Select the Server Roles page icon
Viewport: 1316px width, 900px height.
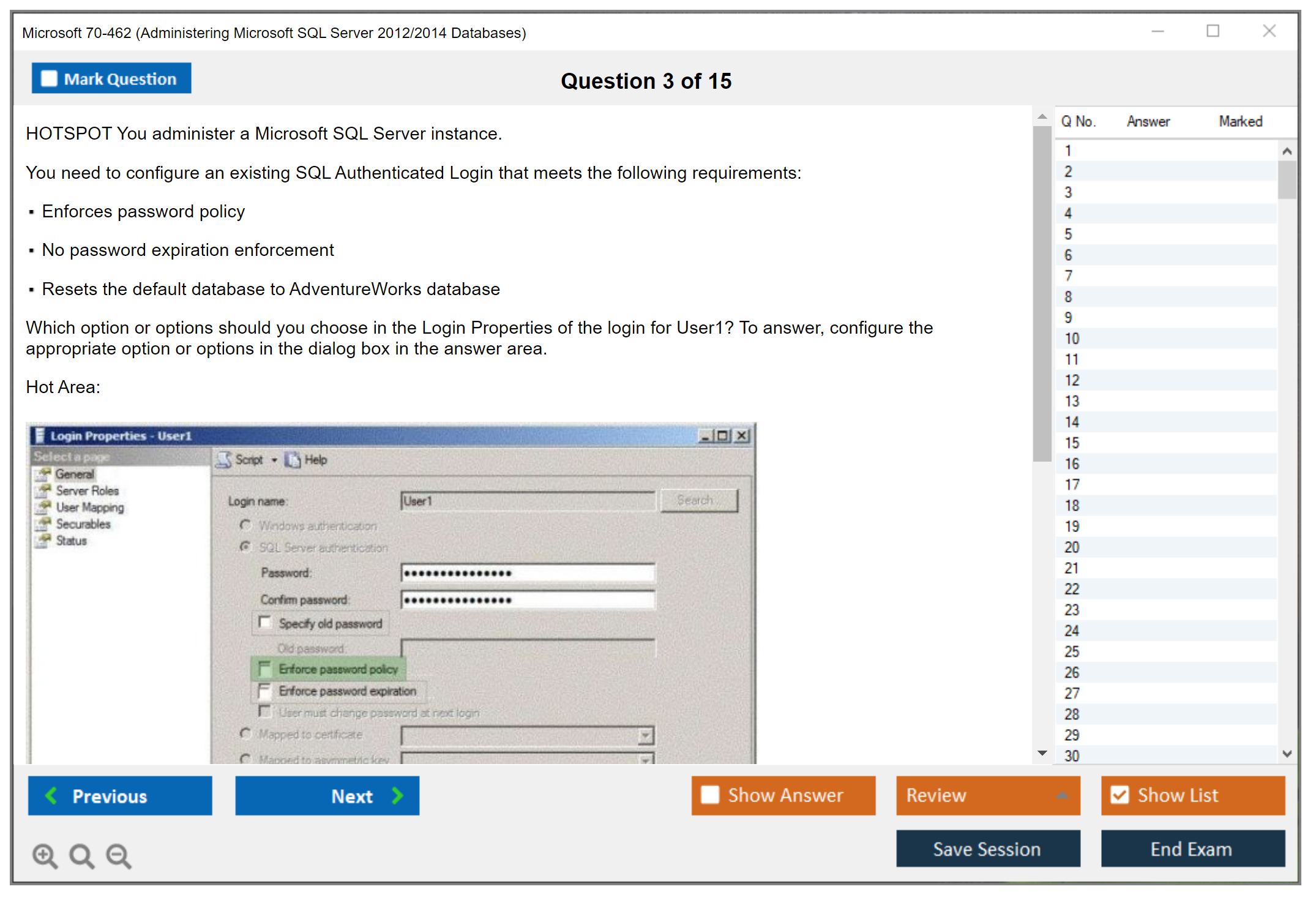point(43,491)
